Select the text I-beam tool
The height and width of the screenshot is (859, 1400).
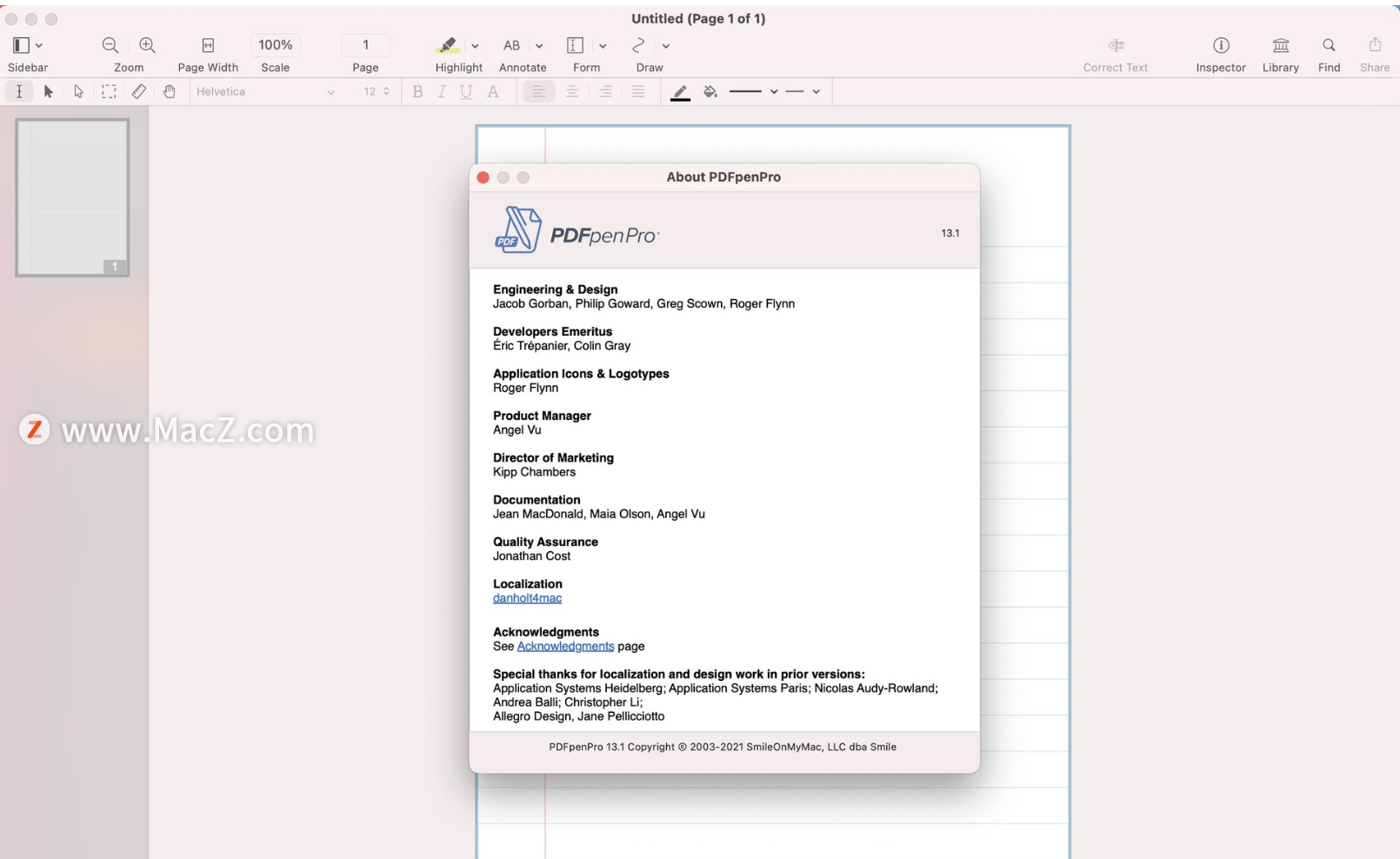click(x=19, y=91)
